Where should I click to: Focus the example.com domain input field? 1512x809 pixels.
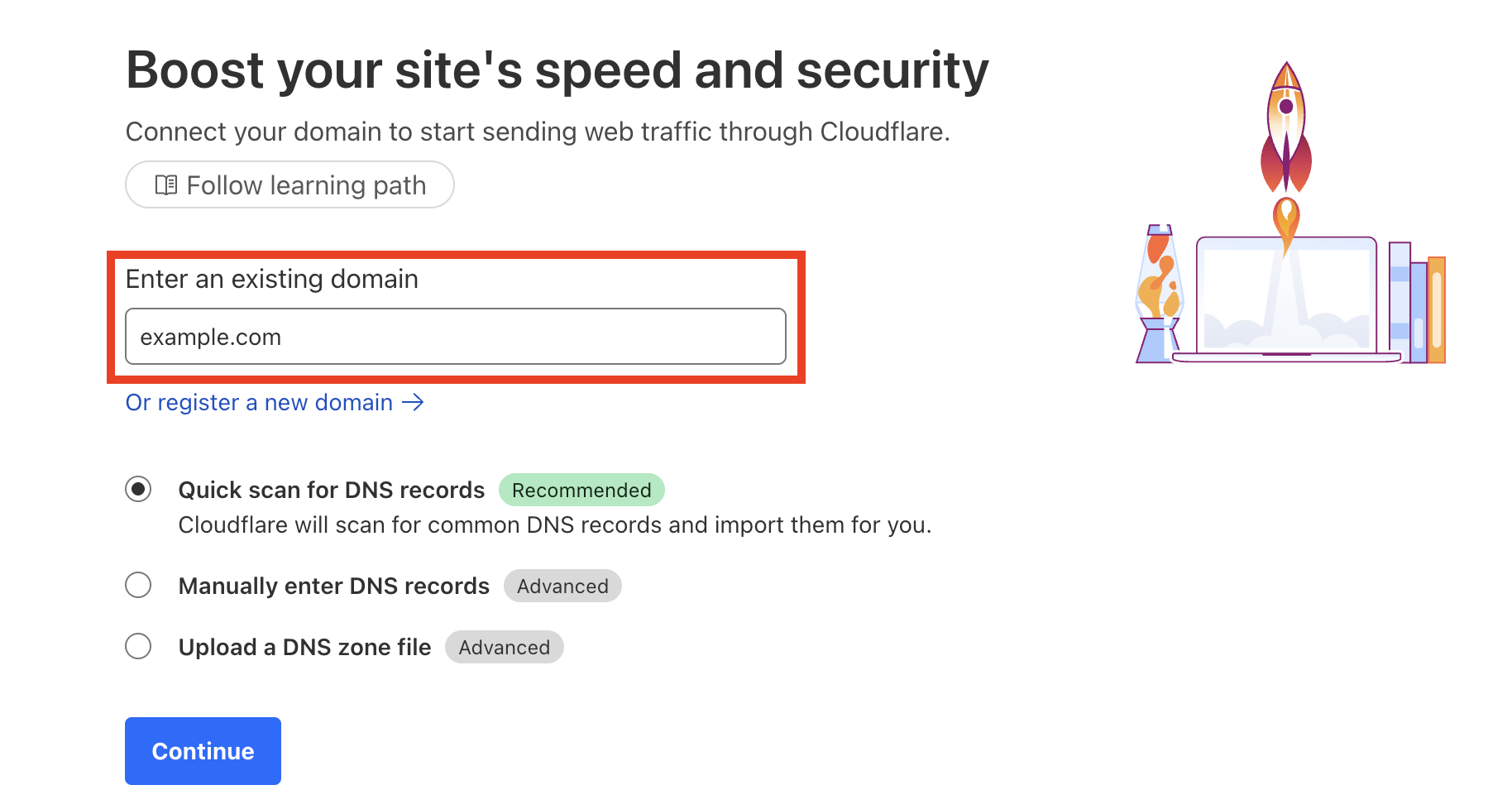click(x=456, y=337)
